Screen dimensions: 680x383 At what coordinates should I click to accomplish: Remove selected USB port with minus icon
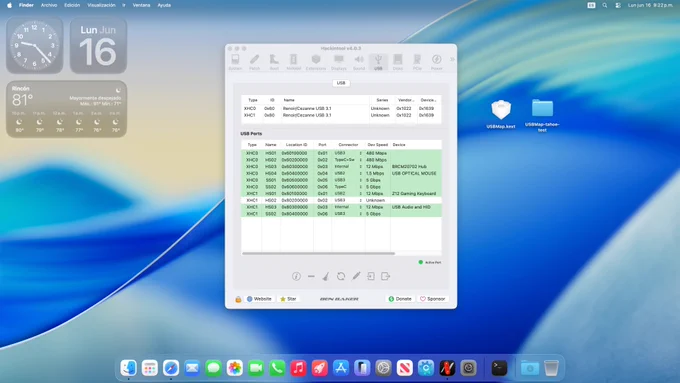point(311,276)
